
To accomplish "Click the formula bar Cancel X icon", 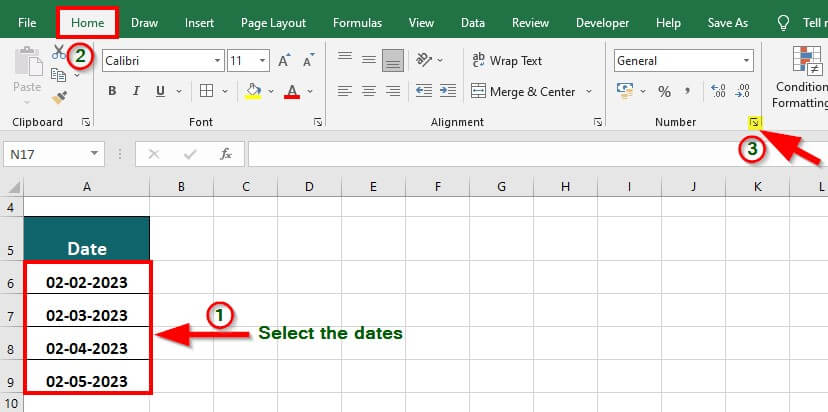I will [154, 154].
